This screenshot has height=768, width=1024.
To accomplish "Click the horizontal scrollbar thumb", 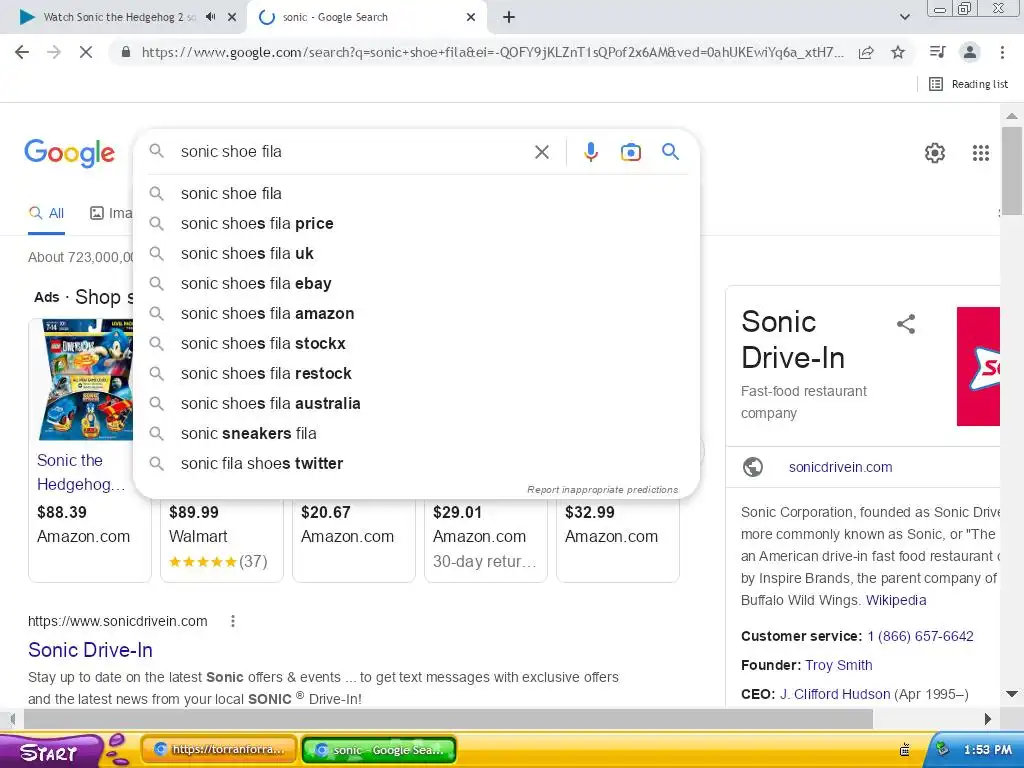I will tap(449, 719).
